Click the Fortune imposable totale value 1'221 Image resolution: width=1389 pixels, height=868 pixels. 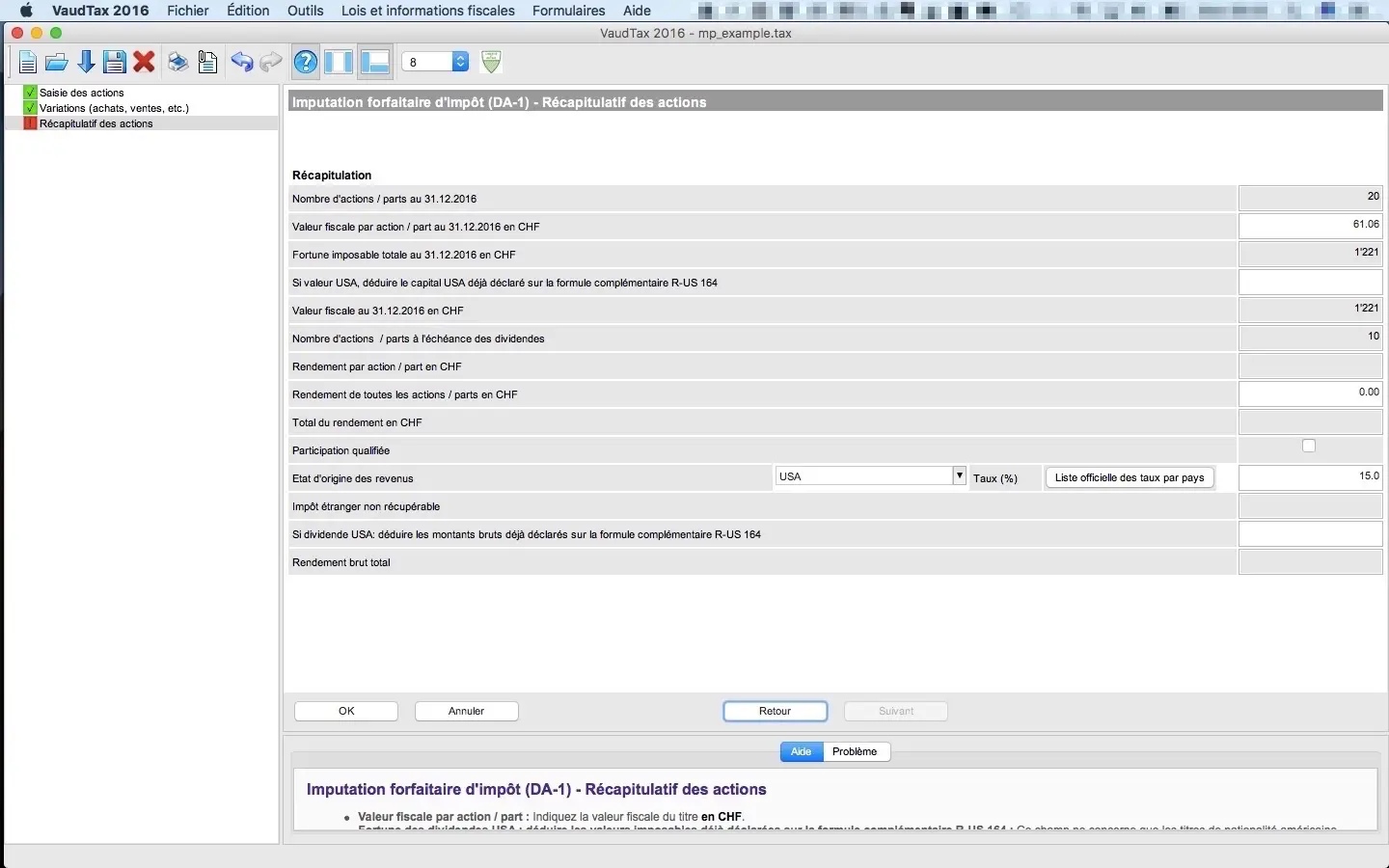(1311, 254)
